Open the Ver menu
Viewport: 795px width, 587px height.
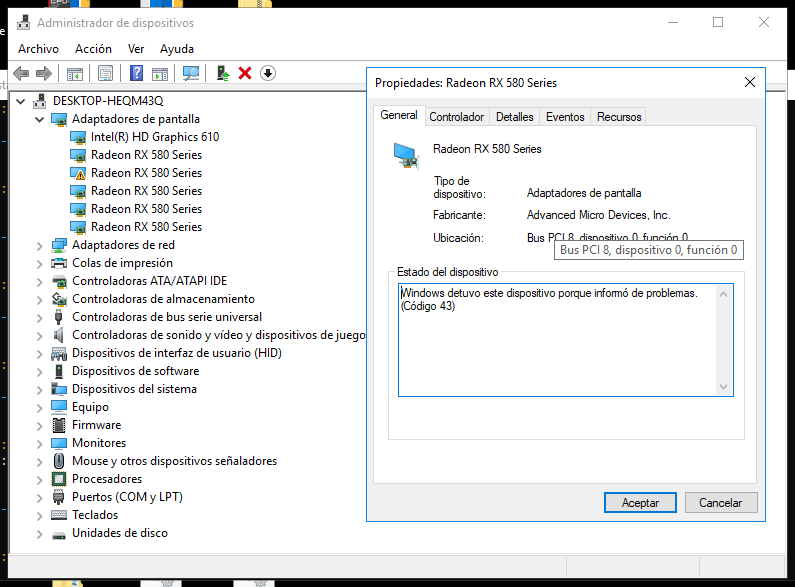click(x=136, y=49)
